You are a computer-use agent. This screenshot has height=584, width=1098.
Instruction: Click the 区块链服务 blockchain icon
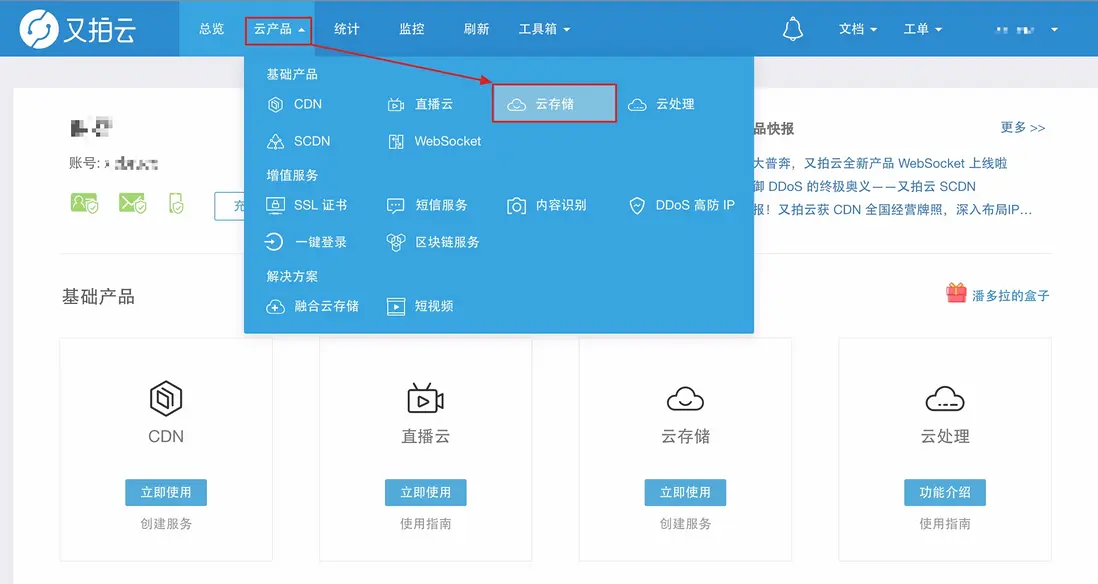coord(394,242)
